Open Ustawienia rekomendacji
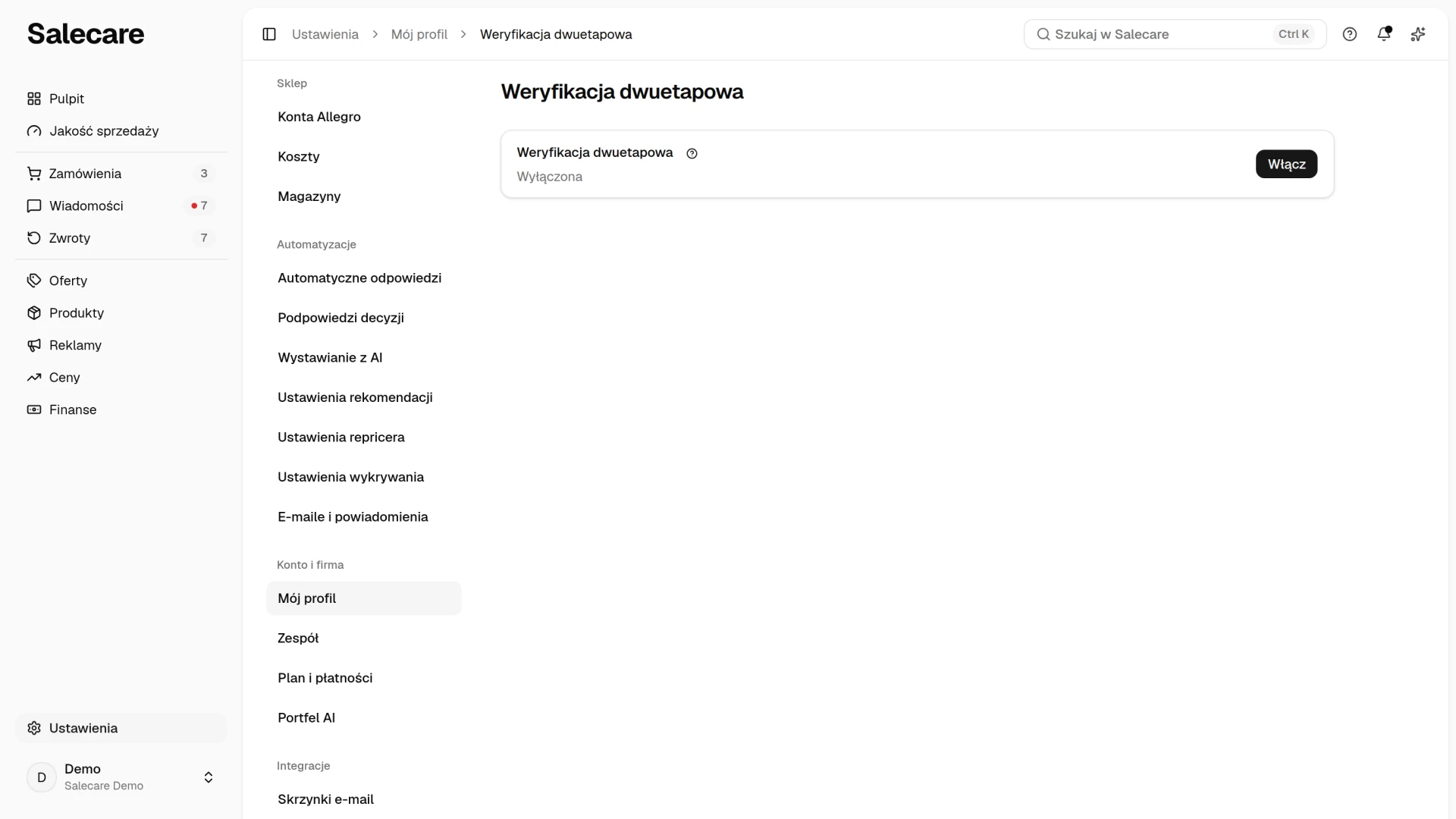The image size is (1456, 819). (364, 397)
